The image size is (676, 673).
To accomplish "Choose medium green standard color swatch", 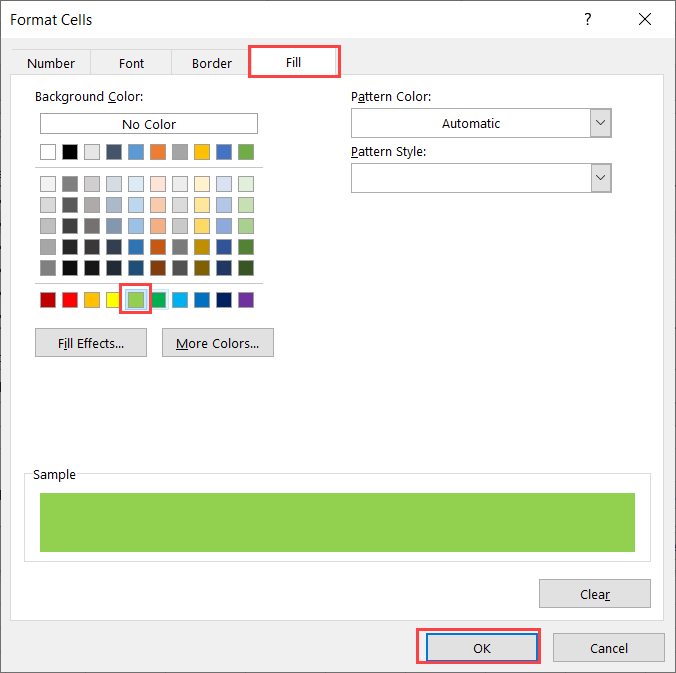I will click(x=159, y=300).
